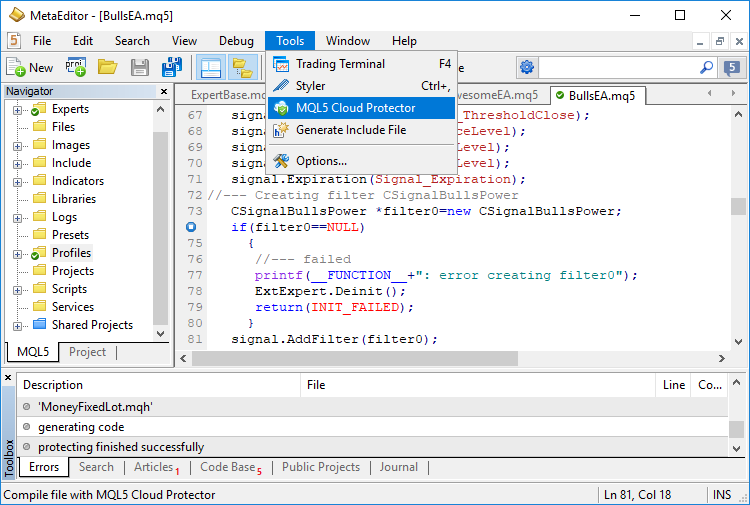Open the View menu
Screen dimensions: 750x505
coord(184,41)
